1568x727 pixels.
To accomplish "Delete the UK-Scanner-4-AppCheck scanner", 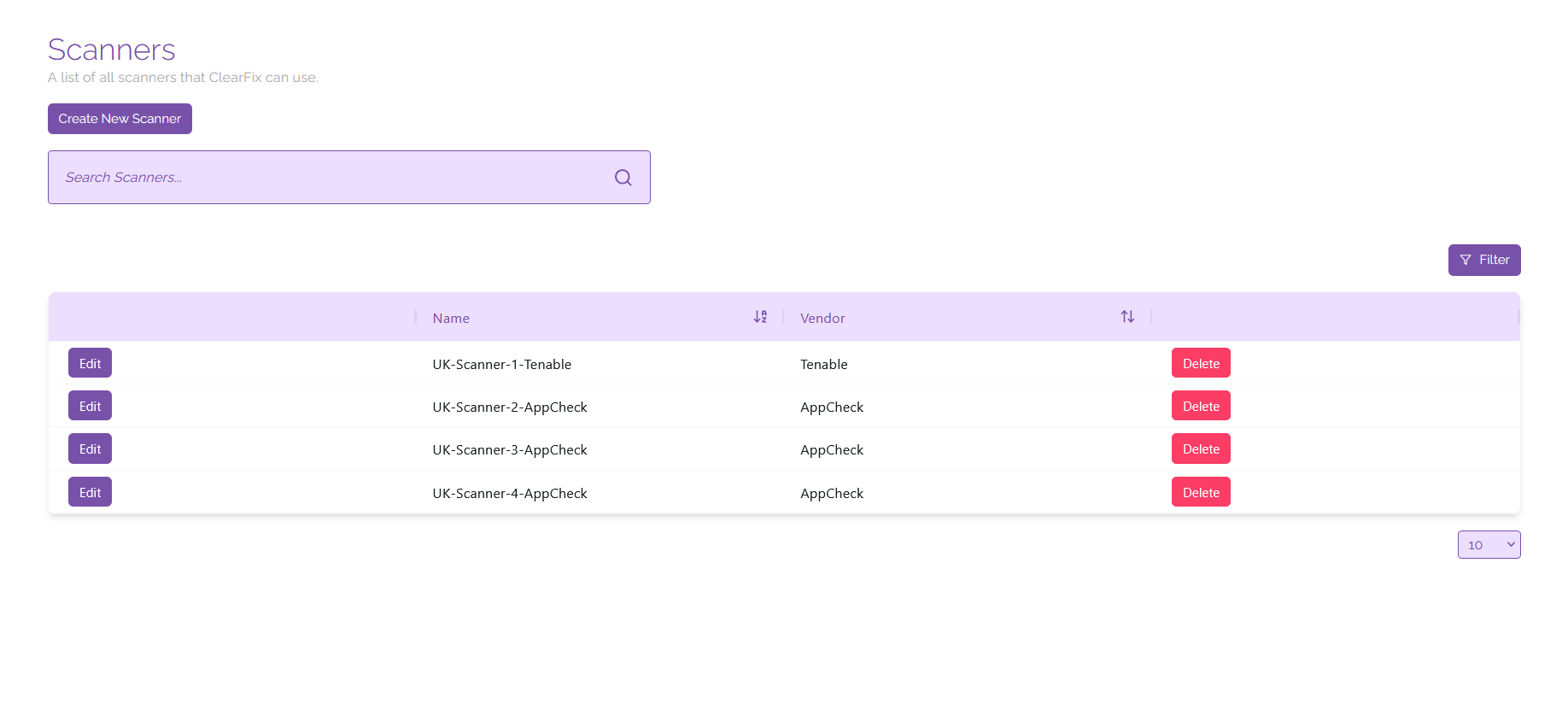I will click(1200, 492).
